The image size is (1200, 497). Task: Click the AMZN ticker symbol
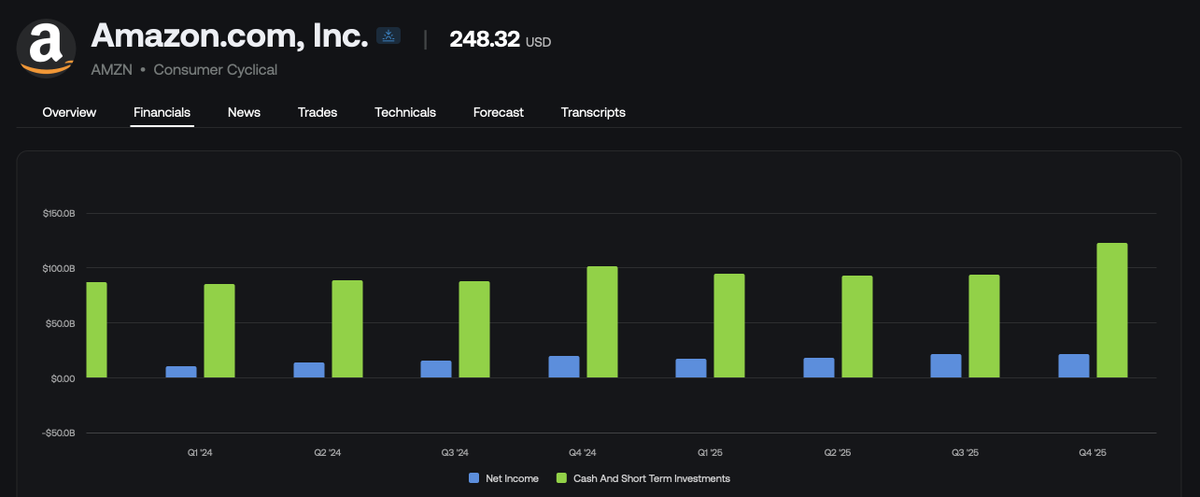tap(111, 69)
